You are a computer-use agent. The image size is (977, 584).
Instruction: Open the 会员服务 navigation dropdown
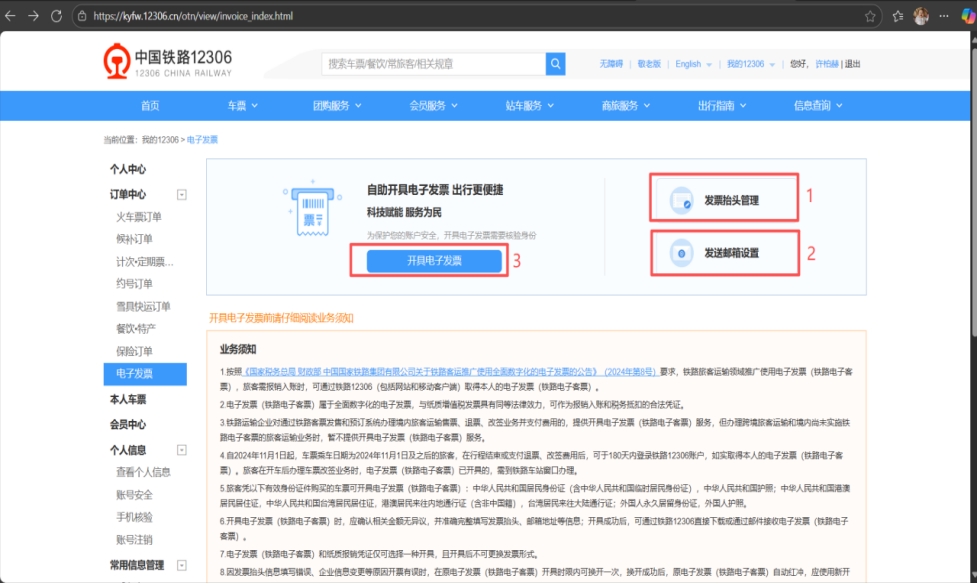[x=433, y=106]
